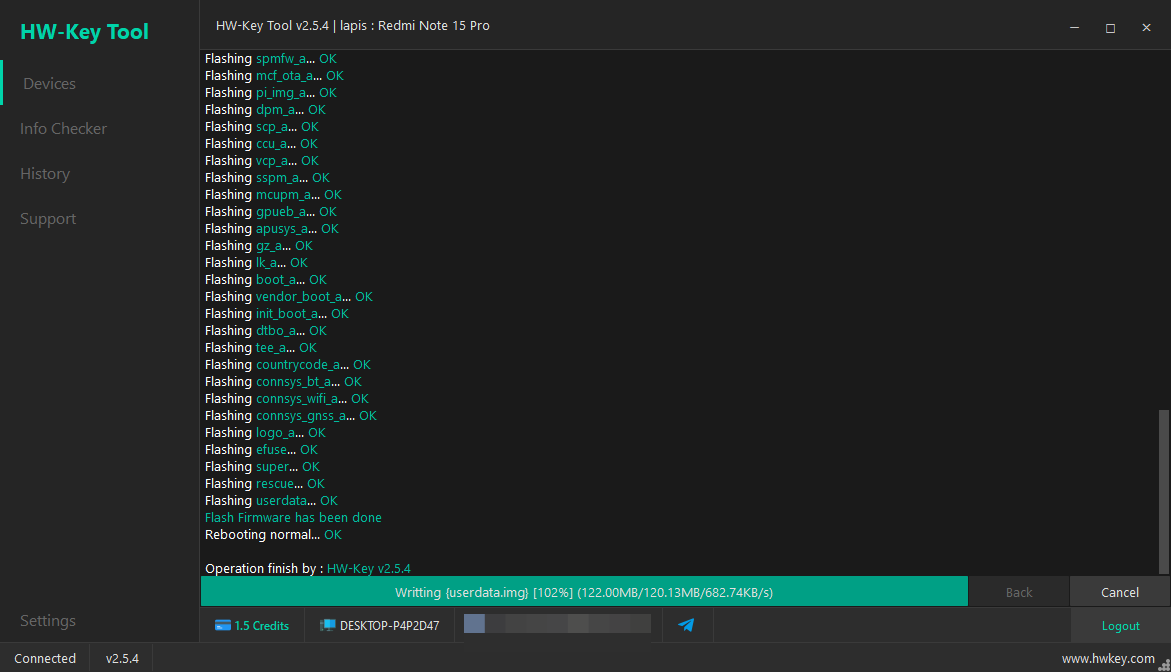Open the Support section

[48, 219]
